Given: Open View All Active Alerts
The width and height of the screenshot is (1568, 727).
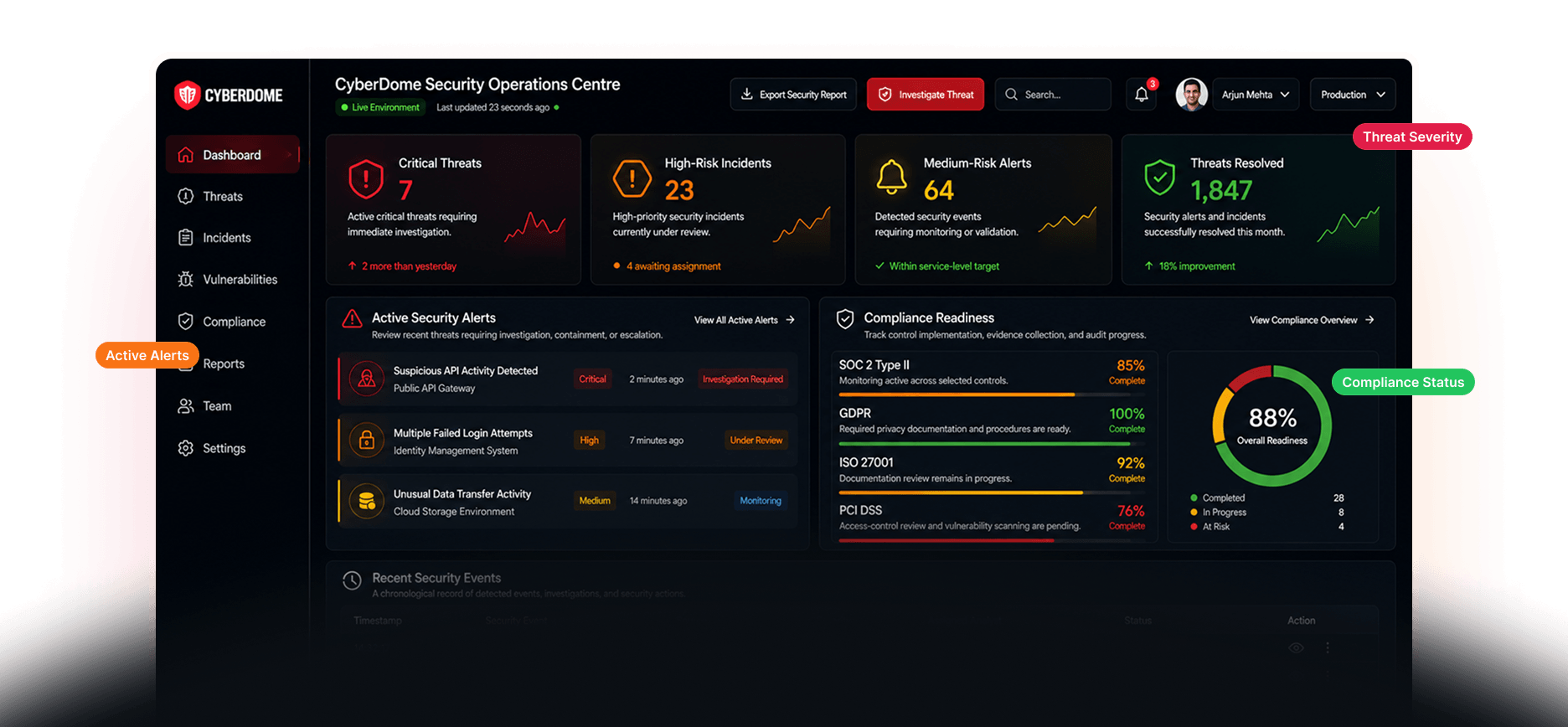Looking at the screenshot, I should 744,320.
